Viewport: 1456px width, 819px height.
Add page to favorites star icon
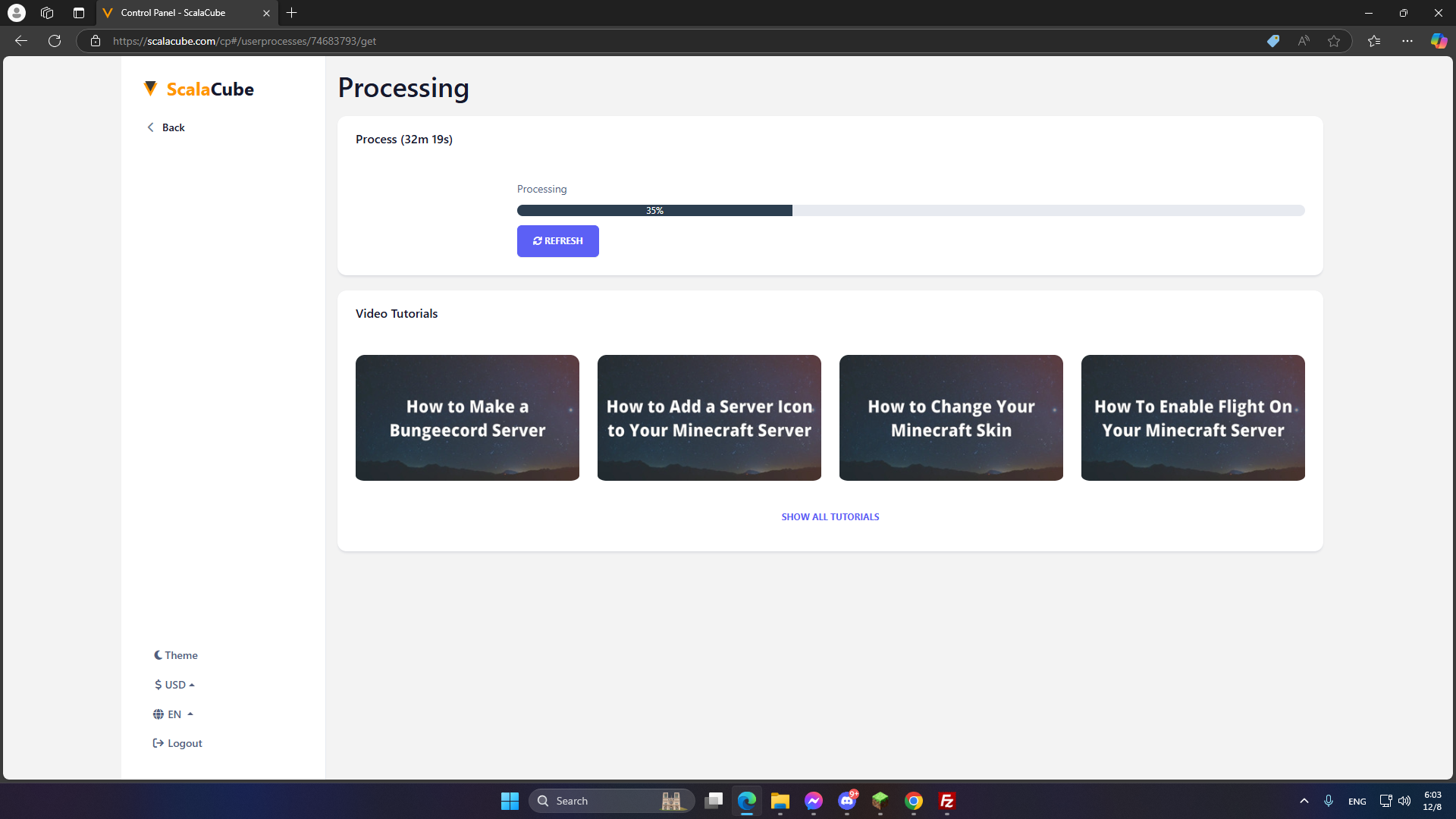(1334, 41)
